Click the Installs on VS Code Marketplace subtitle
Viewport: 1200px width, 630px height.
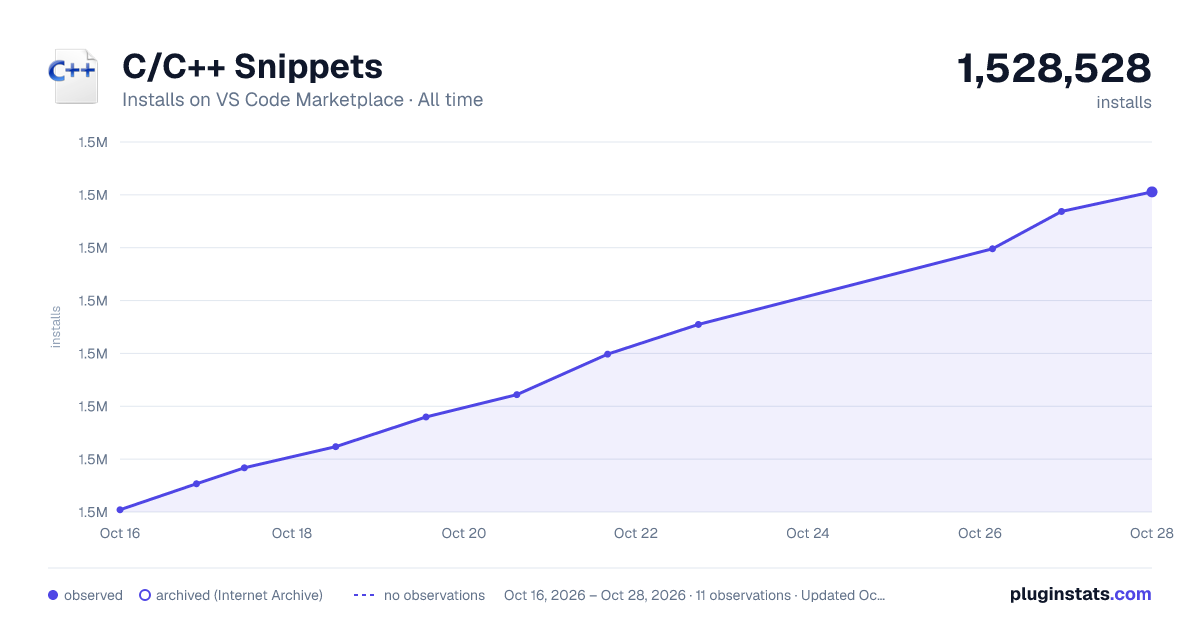pos(302,100)
